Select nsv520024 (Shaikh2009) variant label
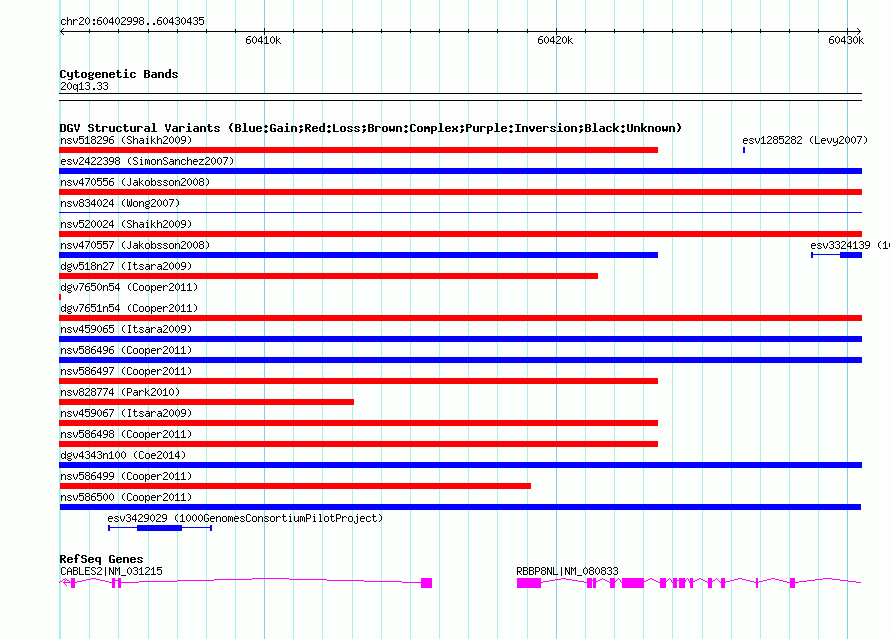The height and width of the screenshot is (639, 890). point(126,224)
